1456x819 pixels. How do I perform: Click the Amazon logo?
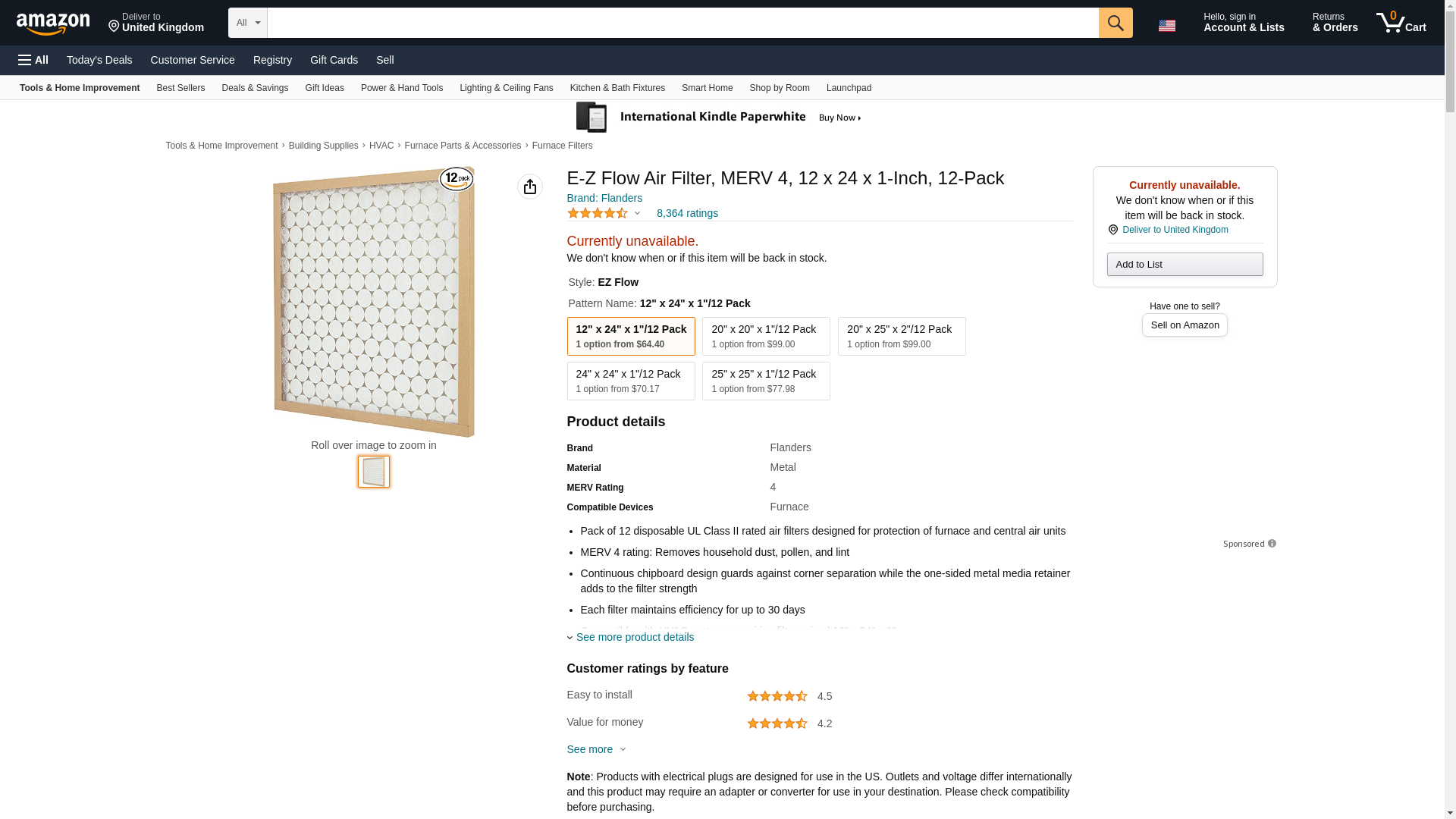[x=53, y=24]
